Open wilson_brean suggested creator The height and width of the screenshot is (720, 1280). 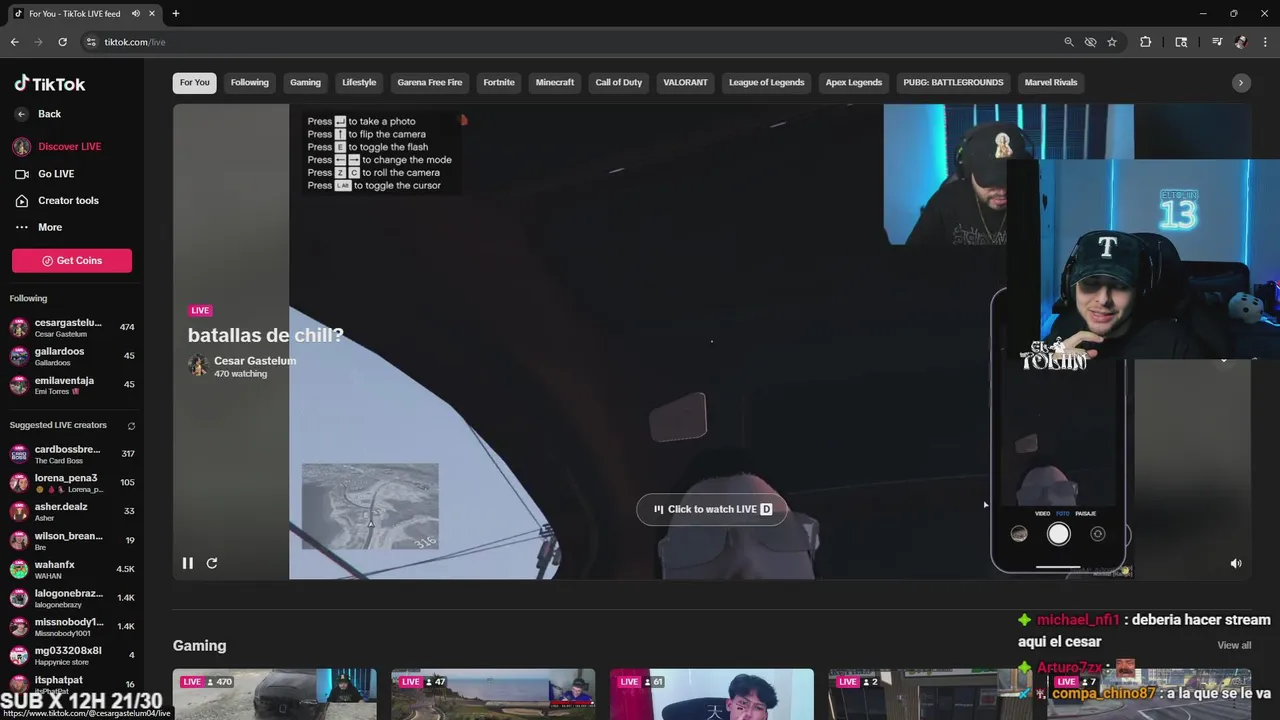tap(72, 540)
